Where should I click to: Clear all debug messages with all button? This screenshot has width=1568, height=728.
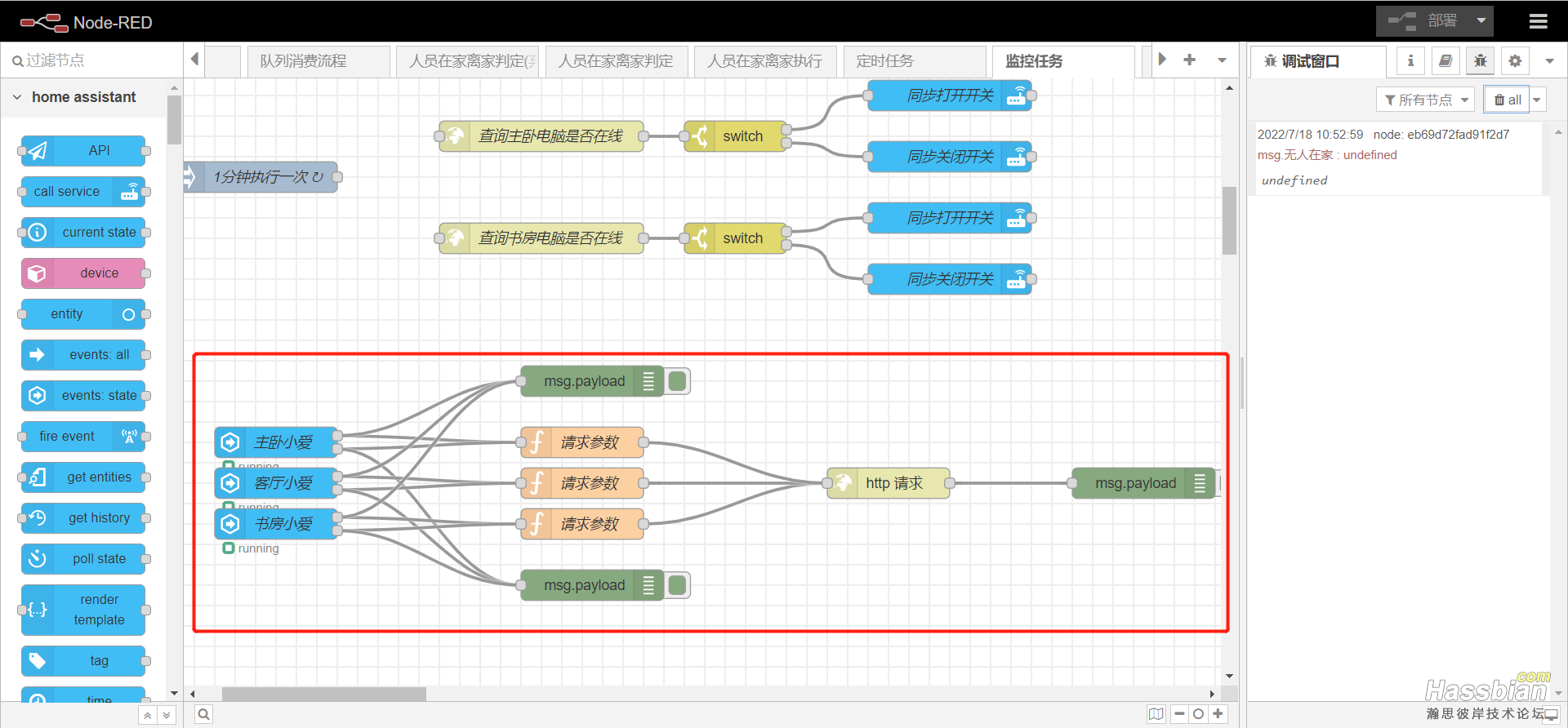point(1507,100)
